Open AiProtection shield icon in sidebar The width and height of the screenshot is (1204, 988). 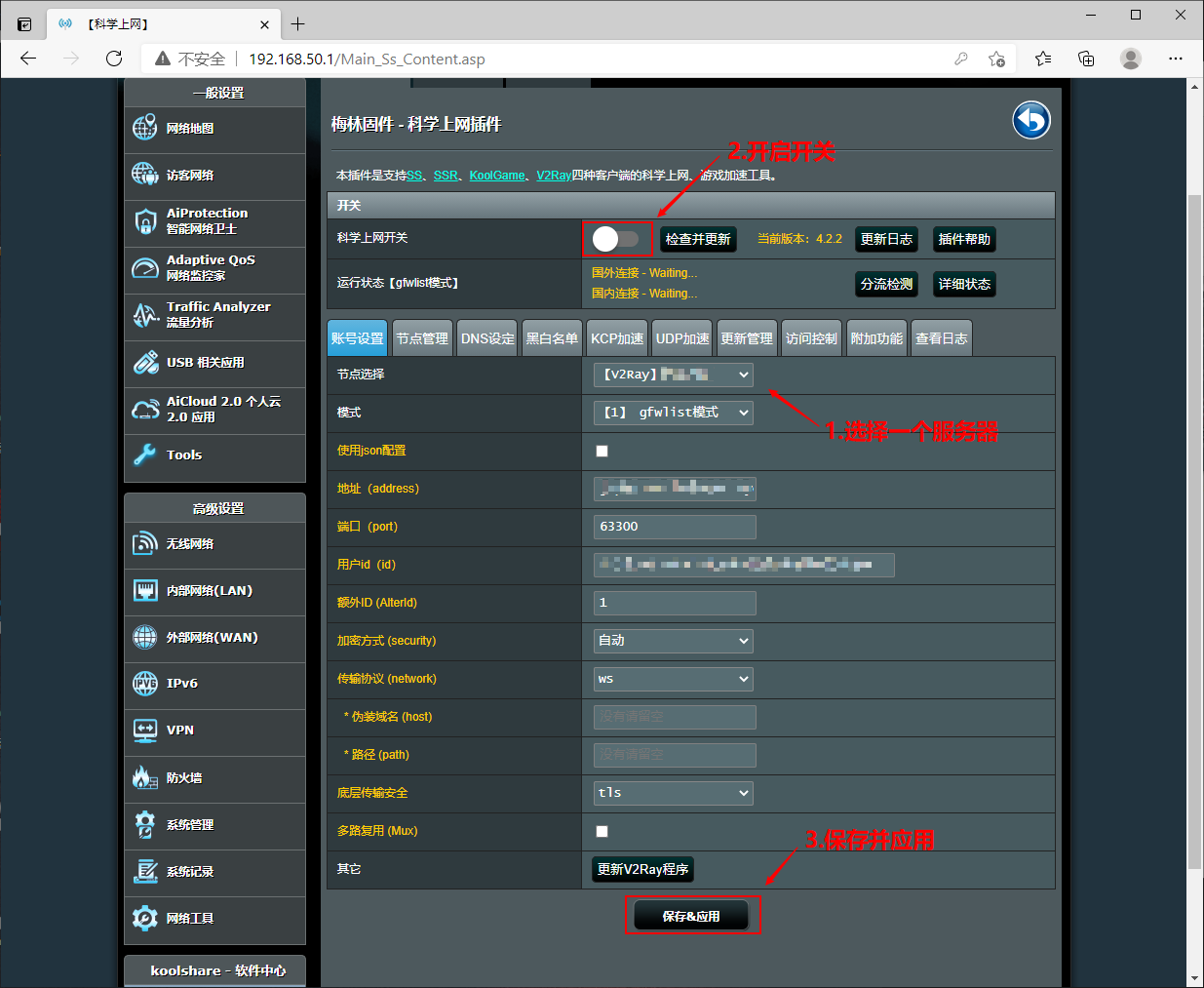tap(145, 221)
